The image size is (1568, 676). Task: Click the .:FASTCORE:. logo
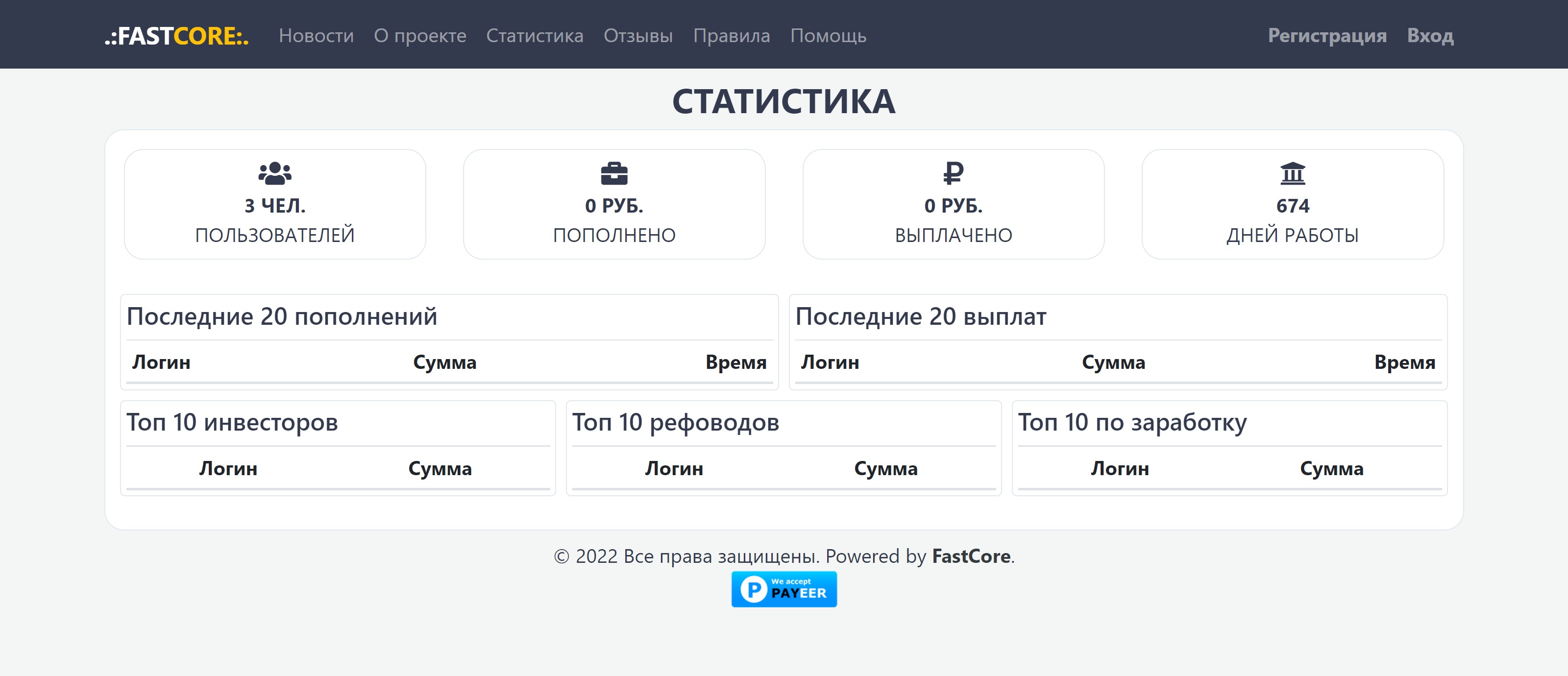pyautogui.click(x=176, y=36)
